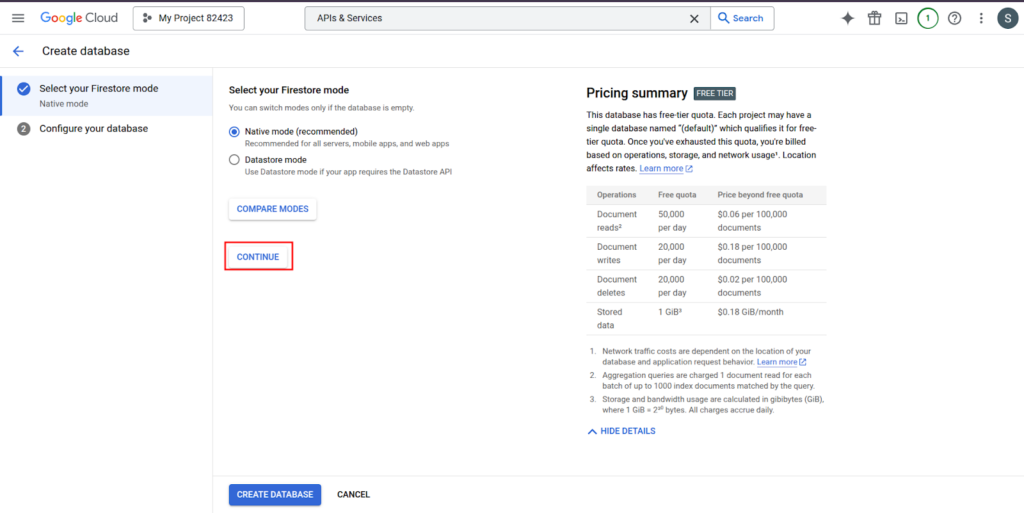Viewport: 1024px width, 513px height.
Task: Click the 'Pricing summary' heading
Action: click(637, 93)
